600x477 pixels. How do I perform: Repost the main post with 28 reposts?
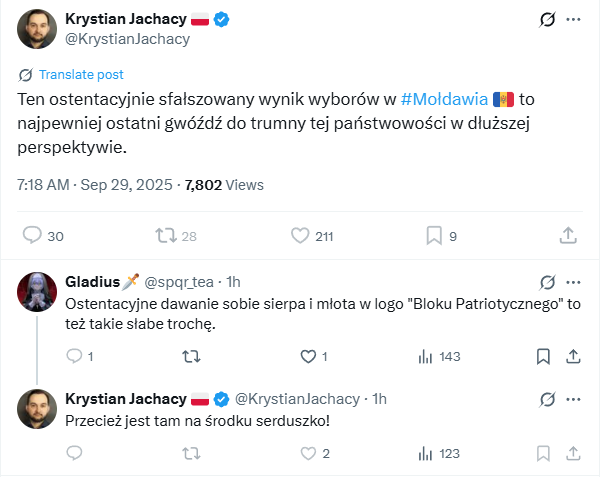[166, 236]
